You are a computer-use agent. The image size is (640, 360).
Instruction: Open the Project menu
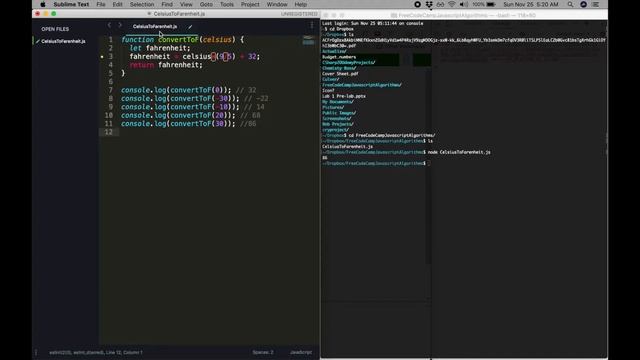(x=250, y=4)
